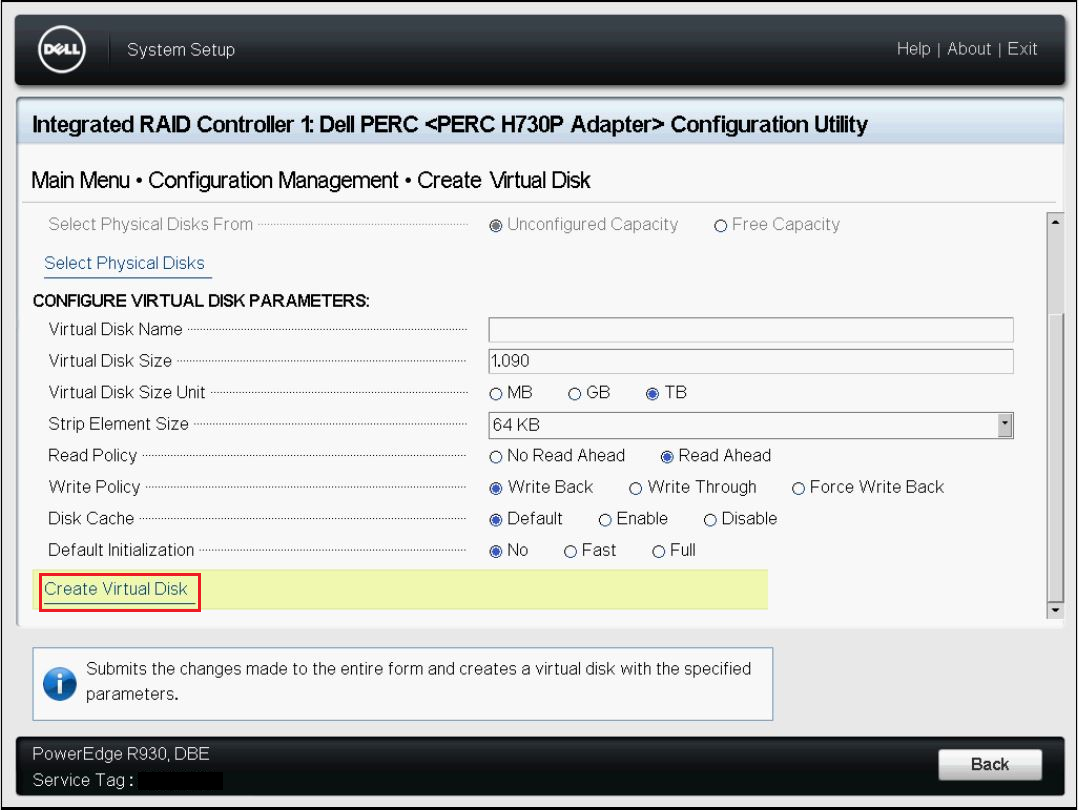
Task: Select Force Write Back policy
Action: [798, 489]
